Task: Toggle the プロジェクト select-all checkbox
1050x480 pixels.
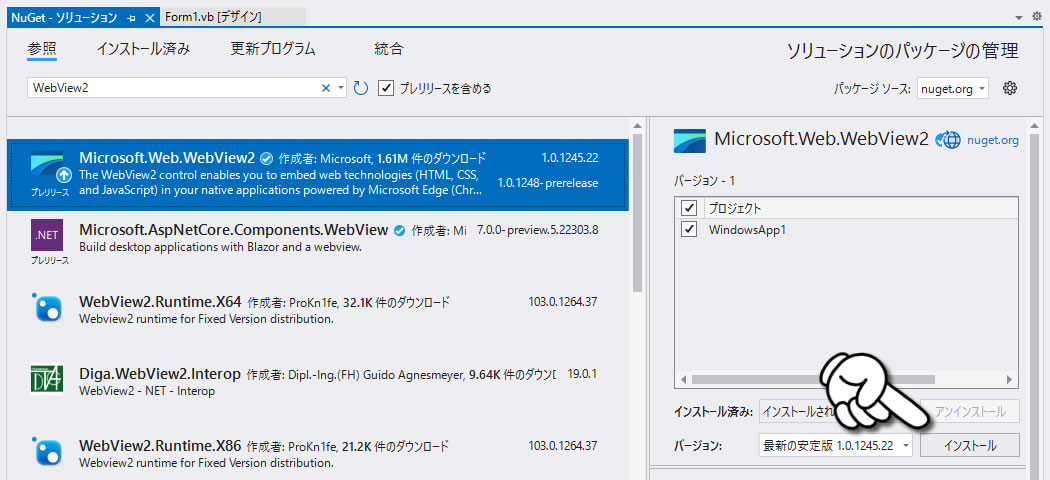Action: (689, 208)
